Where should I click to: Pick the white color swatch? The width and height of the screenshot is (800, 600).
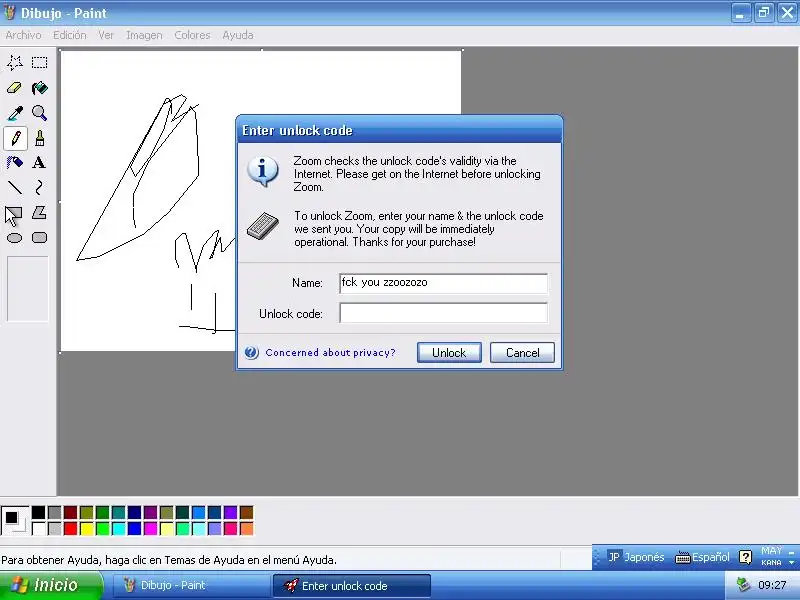[x=39, y=529]
